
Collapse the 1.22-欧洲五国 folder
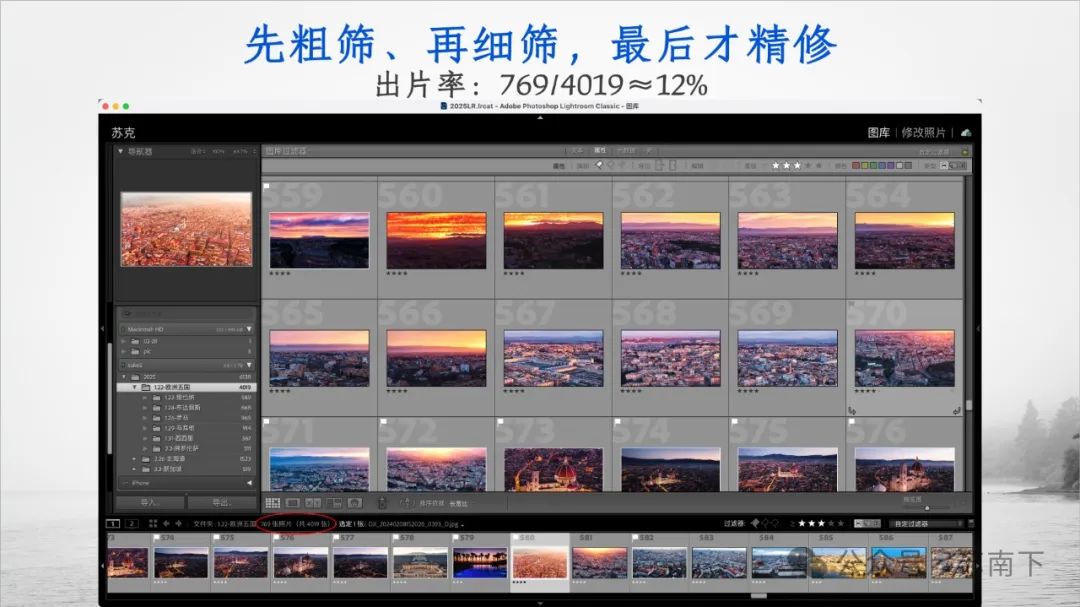click(x=134, y=387)
